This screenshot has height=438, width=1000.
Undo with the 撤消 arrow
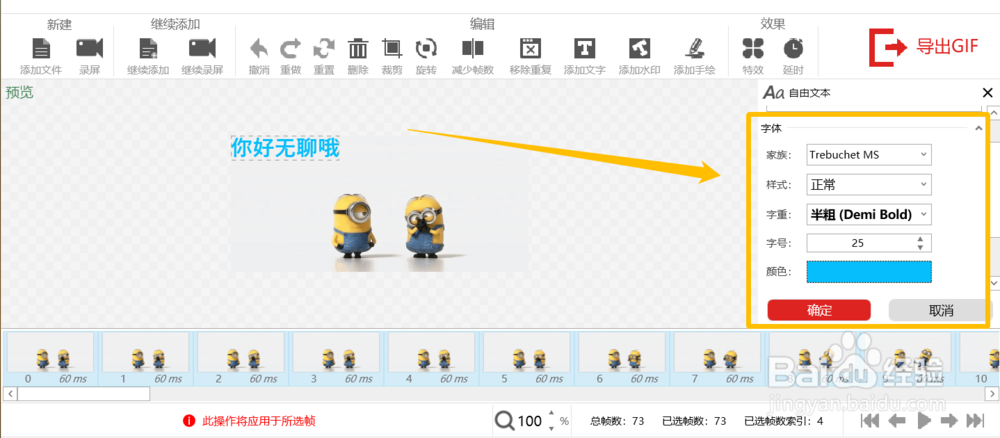(259, 49)
